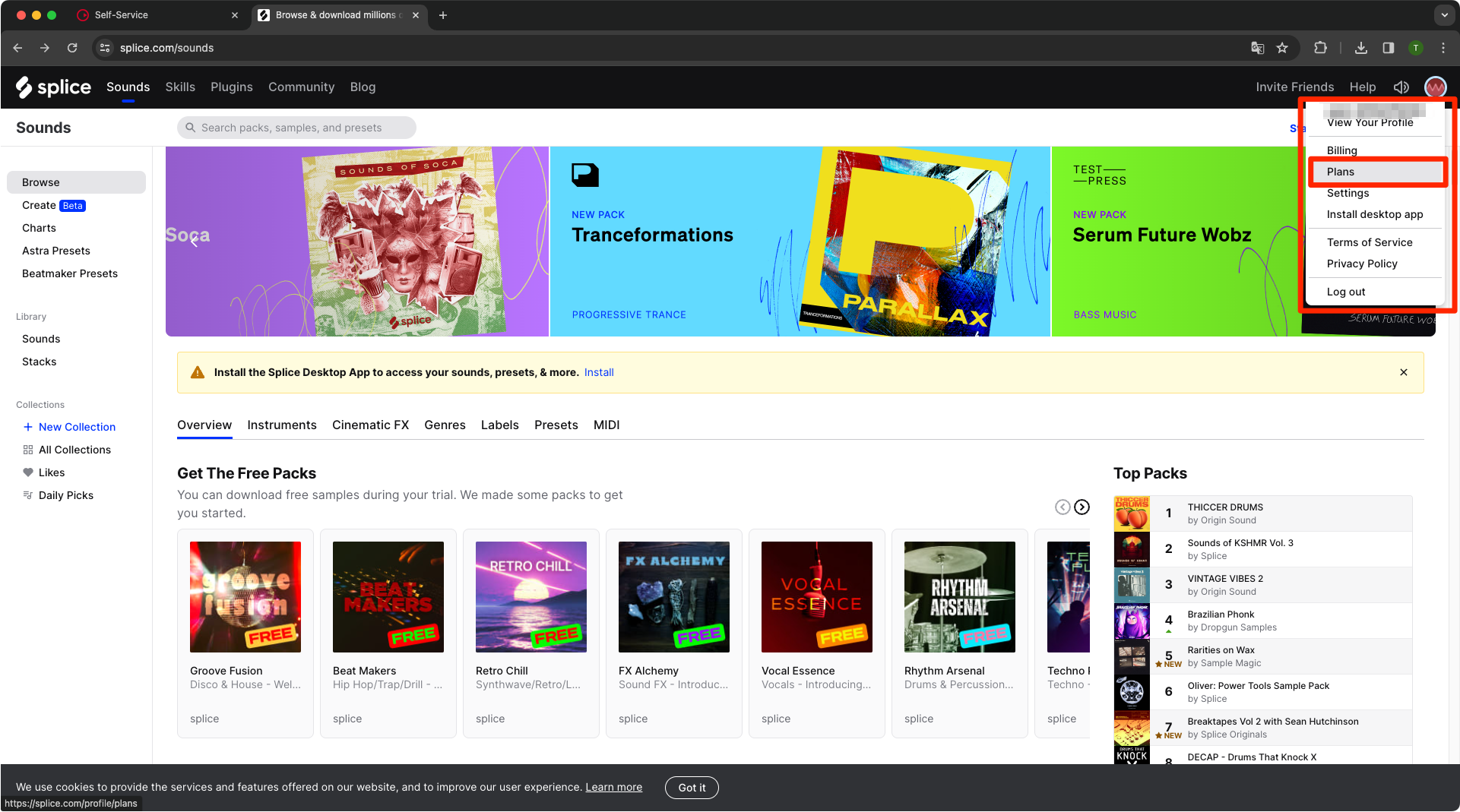Open the user avatar menu
Viewport: 1460px width, 812px height.
tap(1435, 87)
